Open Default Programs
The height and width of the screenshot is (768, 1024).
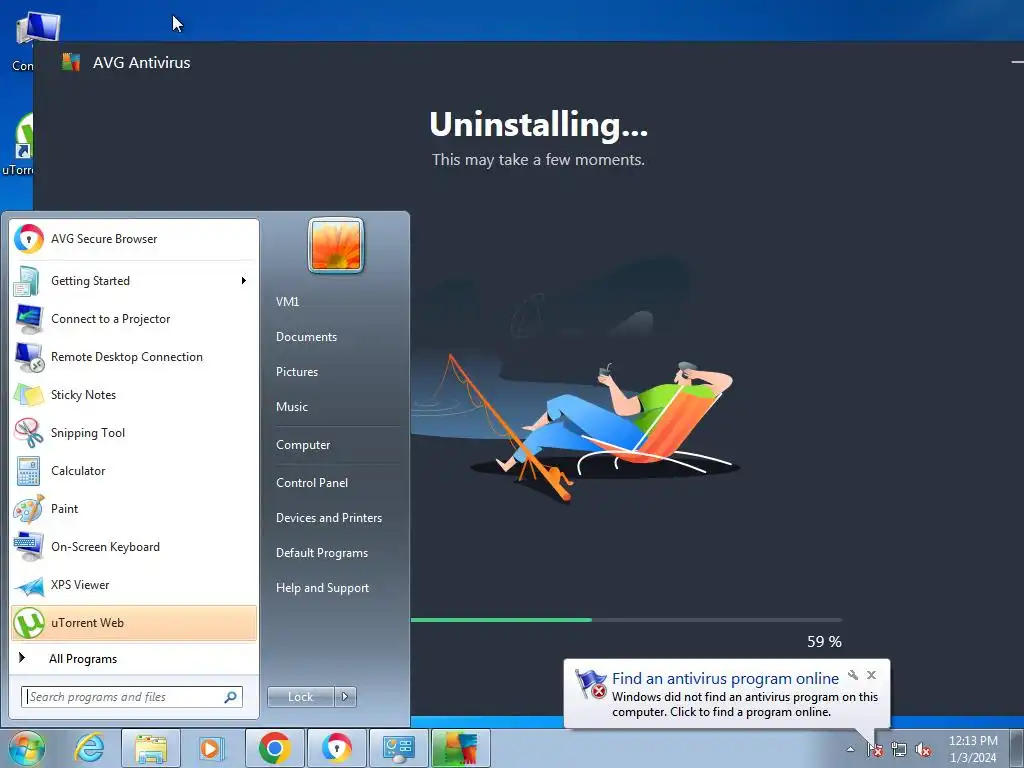[321, 553]
